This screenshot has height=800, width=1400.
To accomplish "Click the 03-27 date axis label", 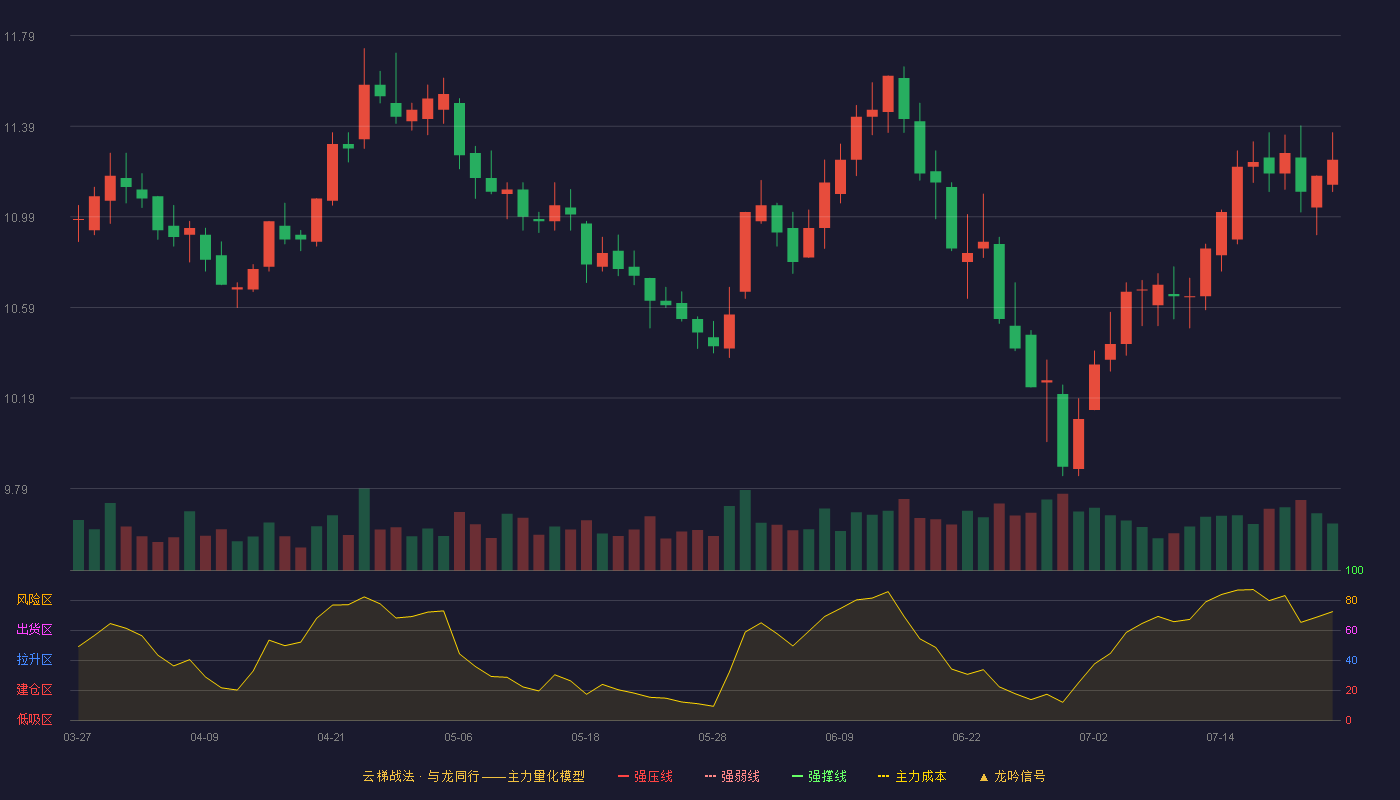I will pos(77,737).
